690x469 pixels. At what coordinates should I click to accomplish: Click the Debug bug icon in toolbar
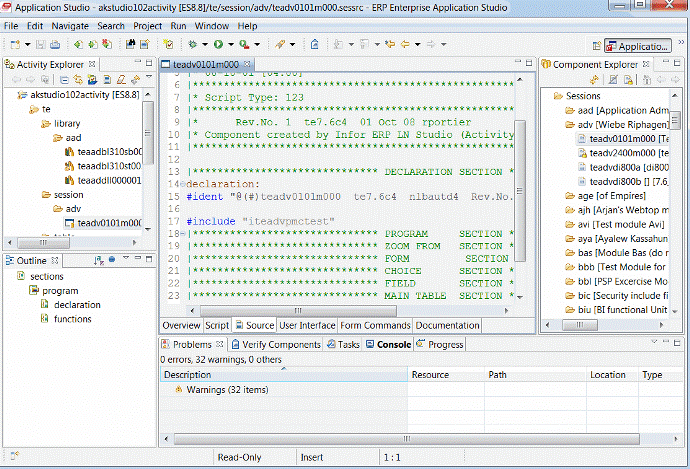click(x=194, y=45)
